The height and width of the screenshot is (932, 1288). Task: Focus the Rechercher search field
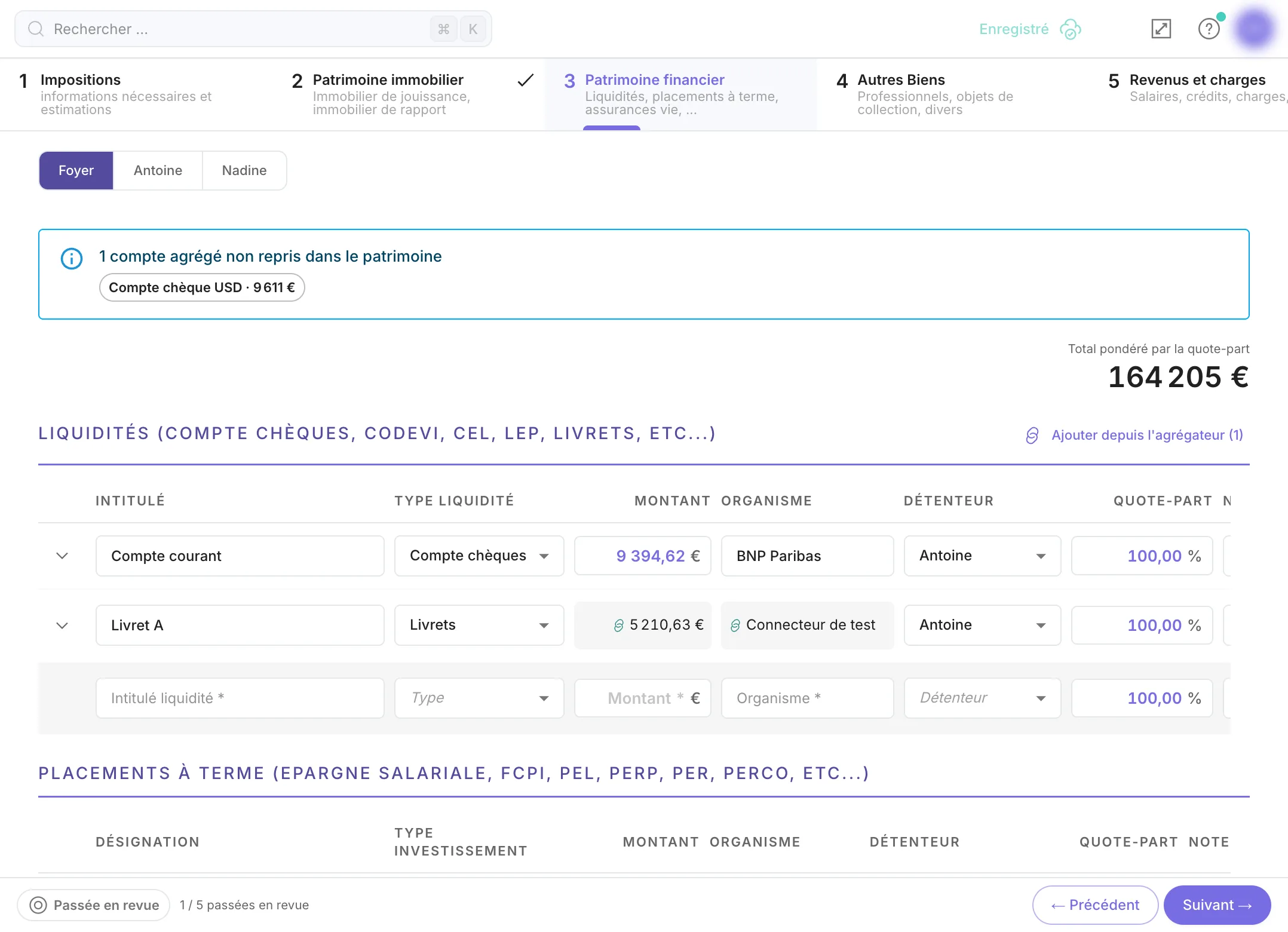click(x=253, y=29)
